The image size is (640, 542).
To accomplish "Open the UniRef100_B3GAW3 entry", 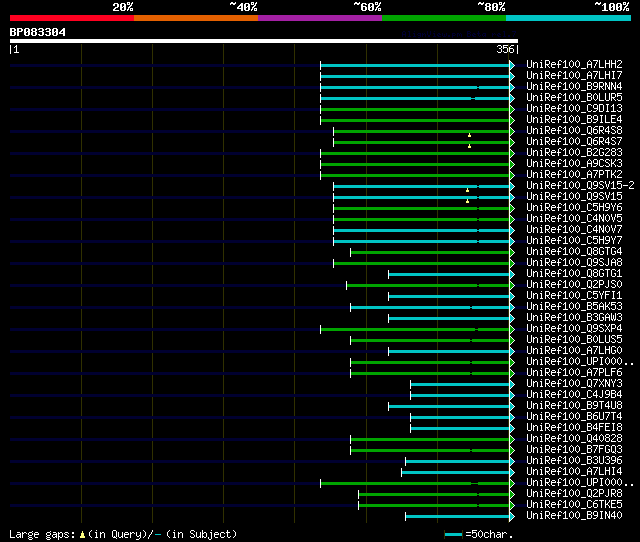I will (574, 318).
